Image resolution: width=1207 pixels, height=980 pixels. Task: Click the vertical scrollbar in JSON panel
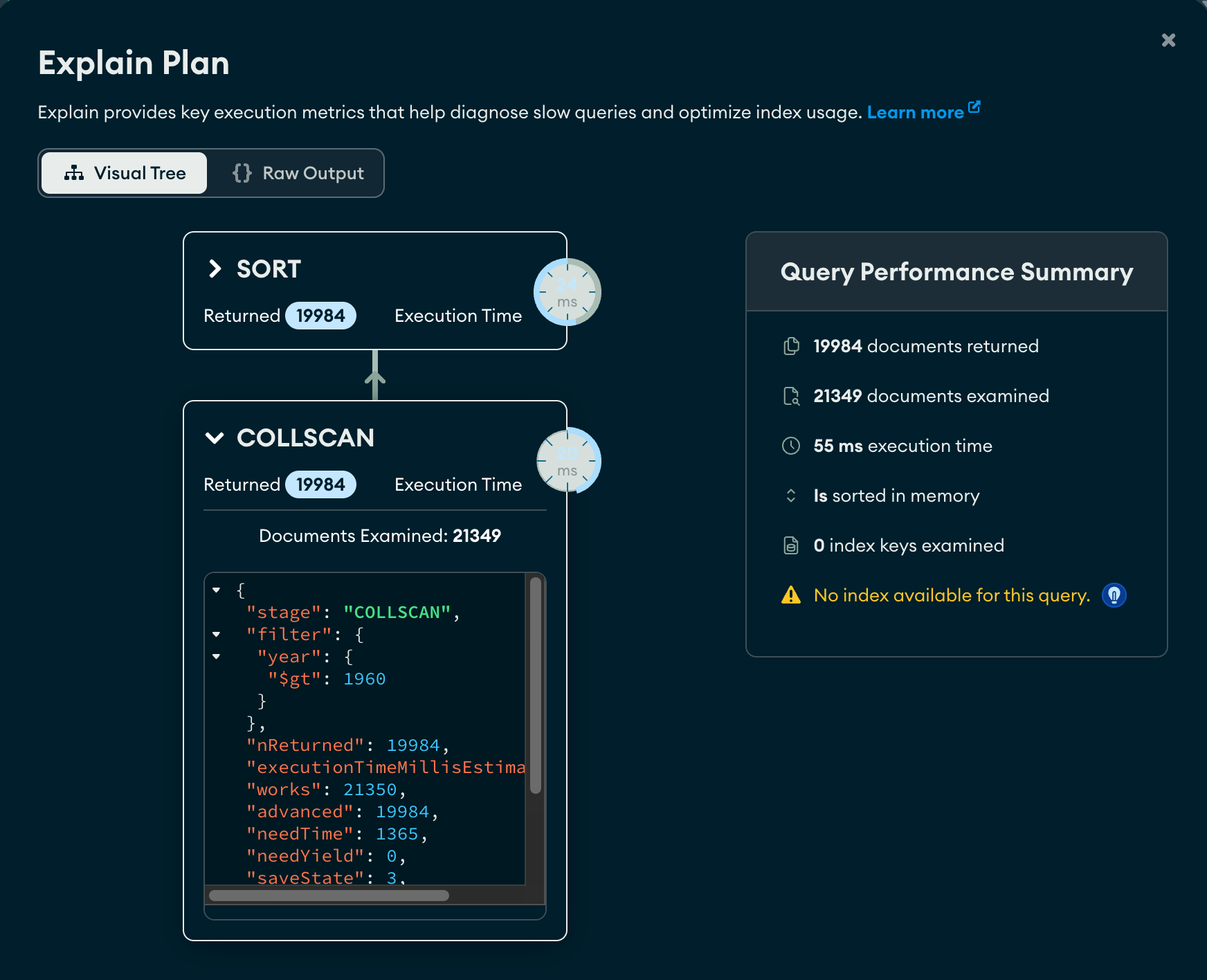(535, 685)
